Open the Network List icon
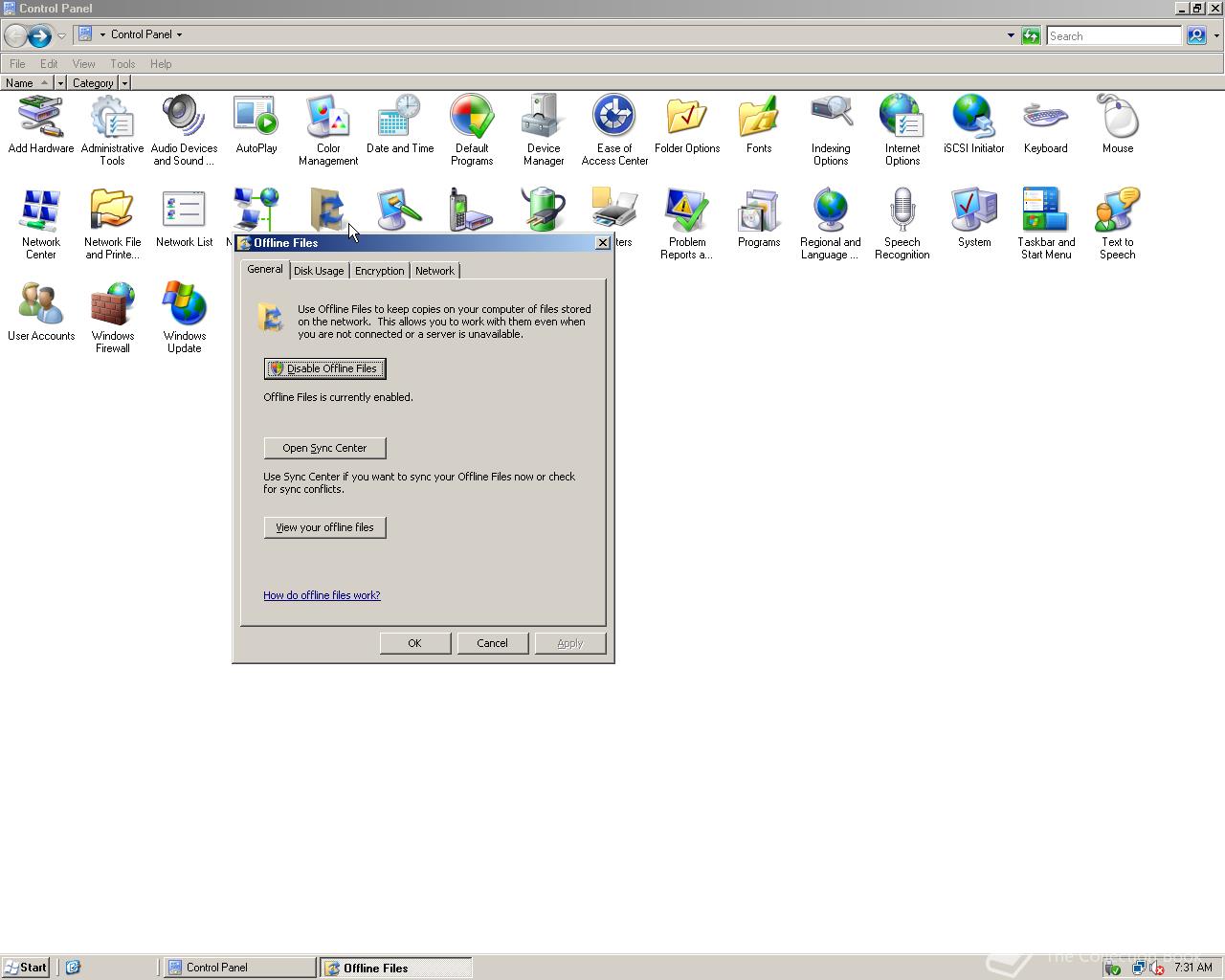The width and height of the screenshot is (1225, 980). 184,219
